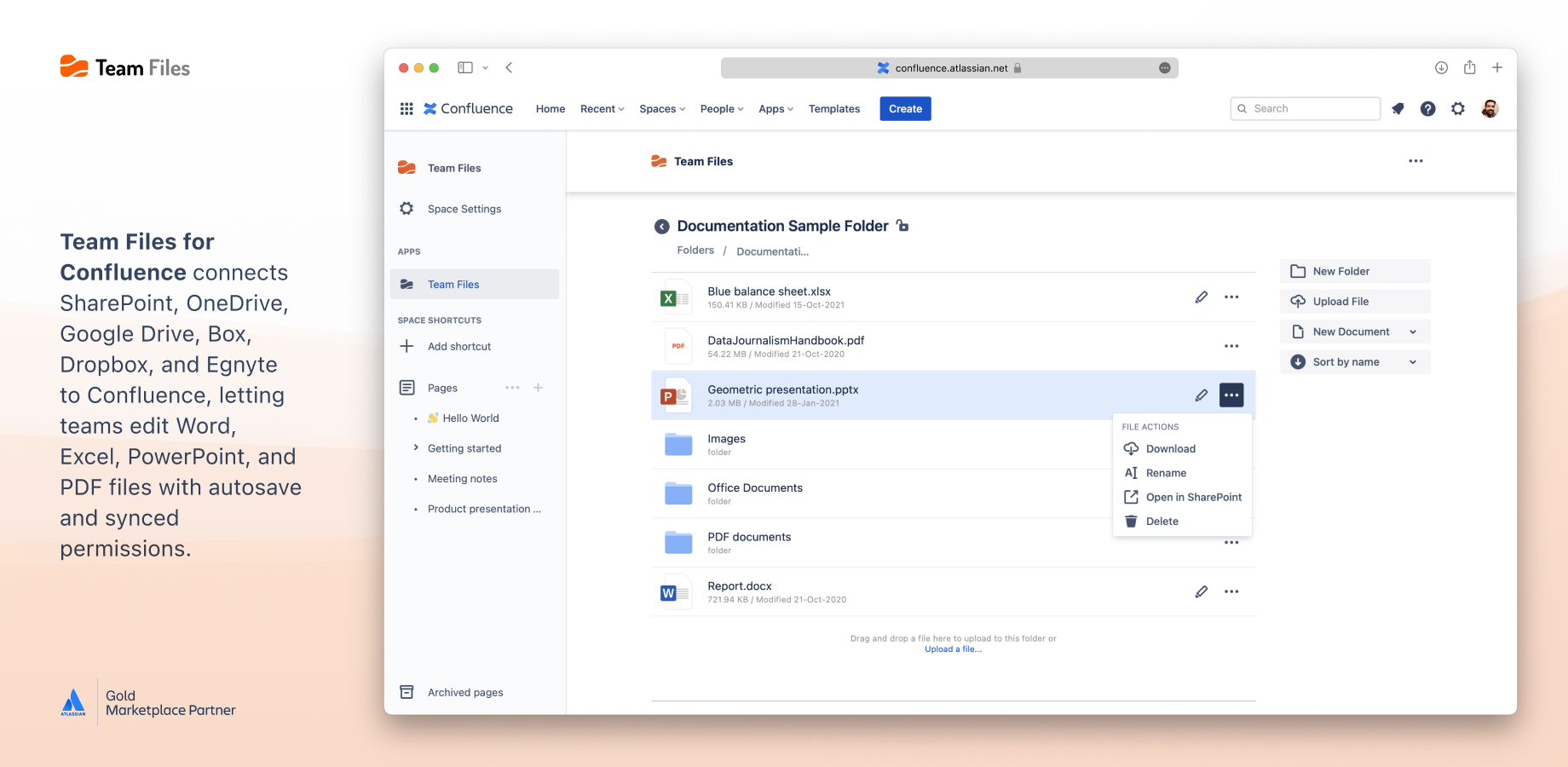Open the notifications icon in Confluence header

[1398, 109]
